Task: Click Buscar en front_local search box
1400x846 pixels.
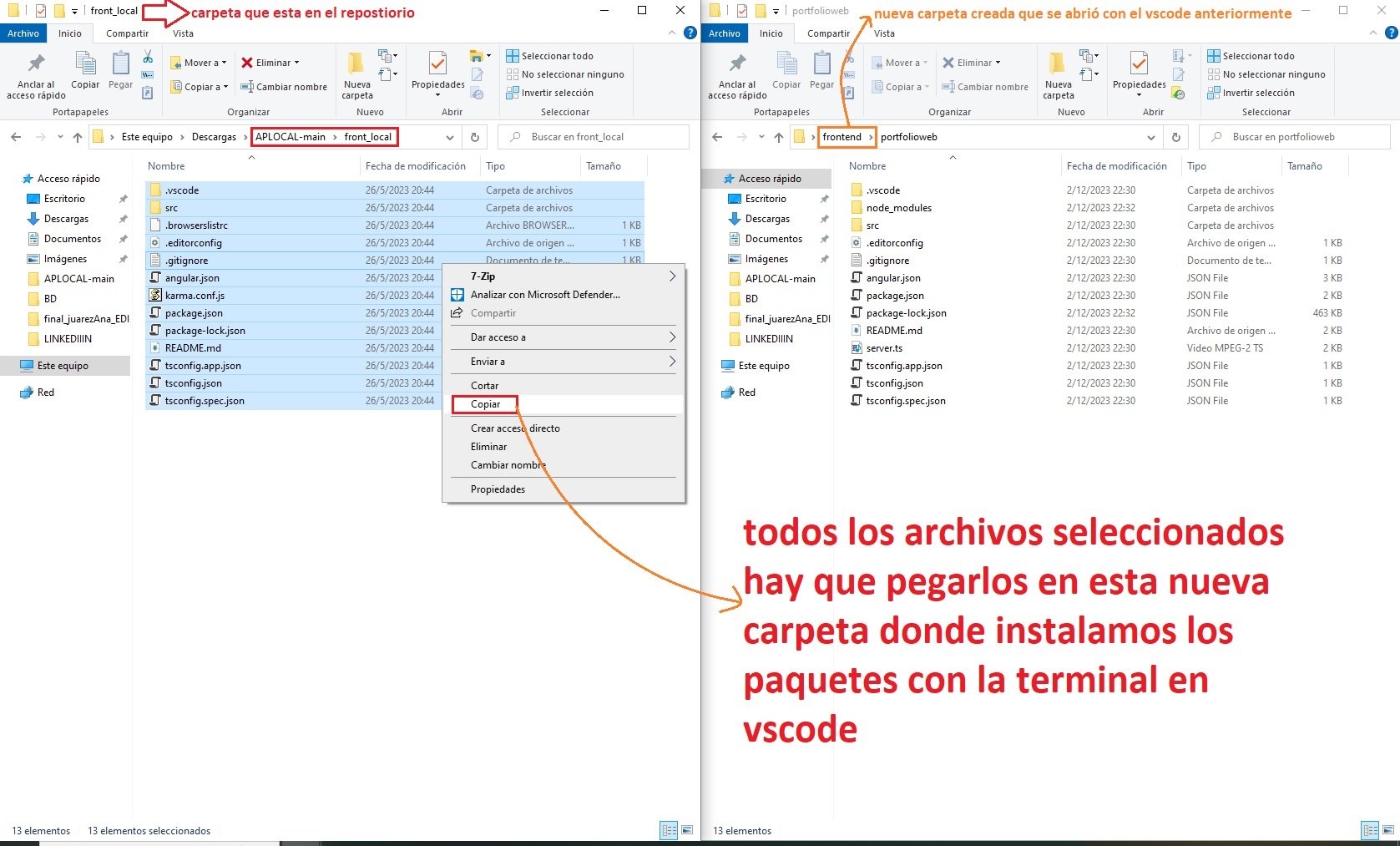Action: [x=594, y=137]
